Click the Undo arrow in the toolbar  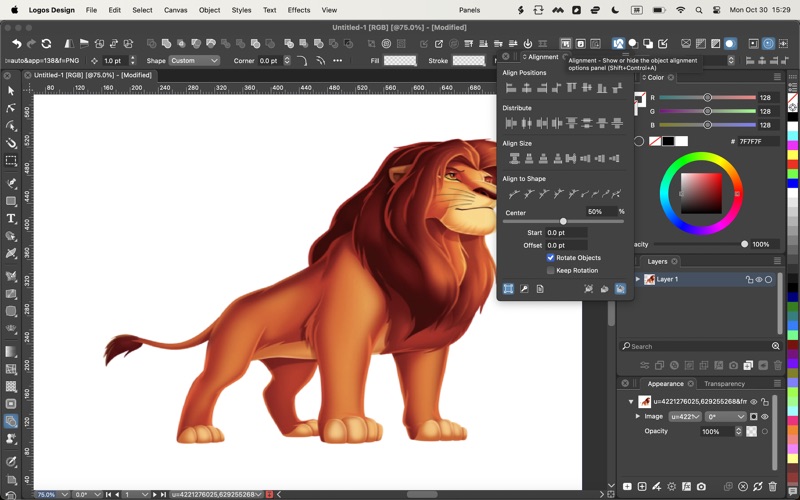[x=16, y=44]
